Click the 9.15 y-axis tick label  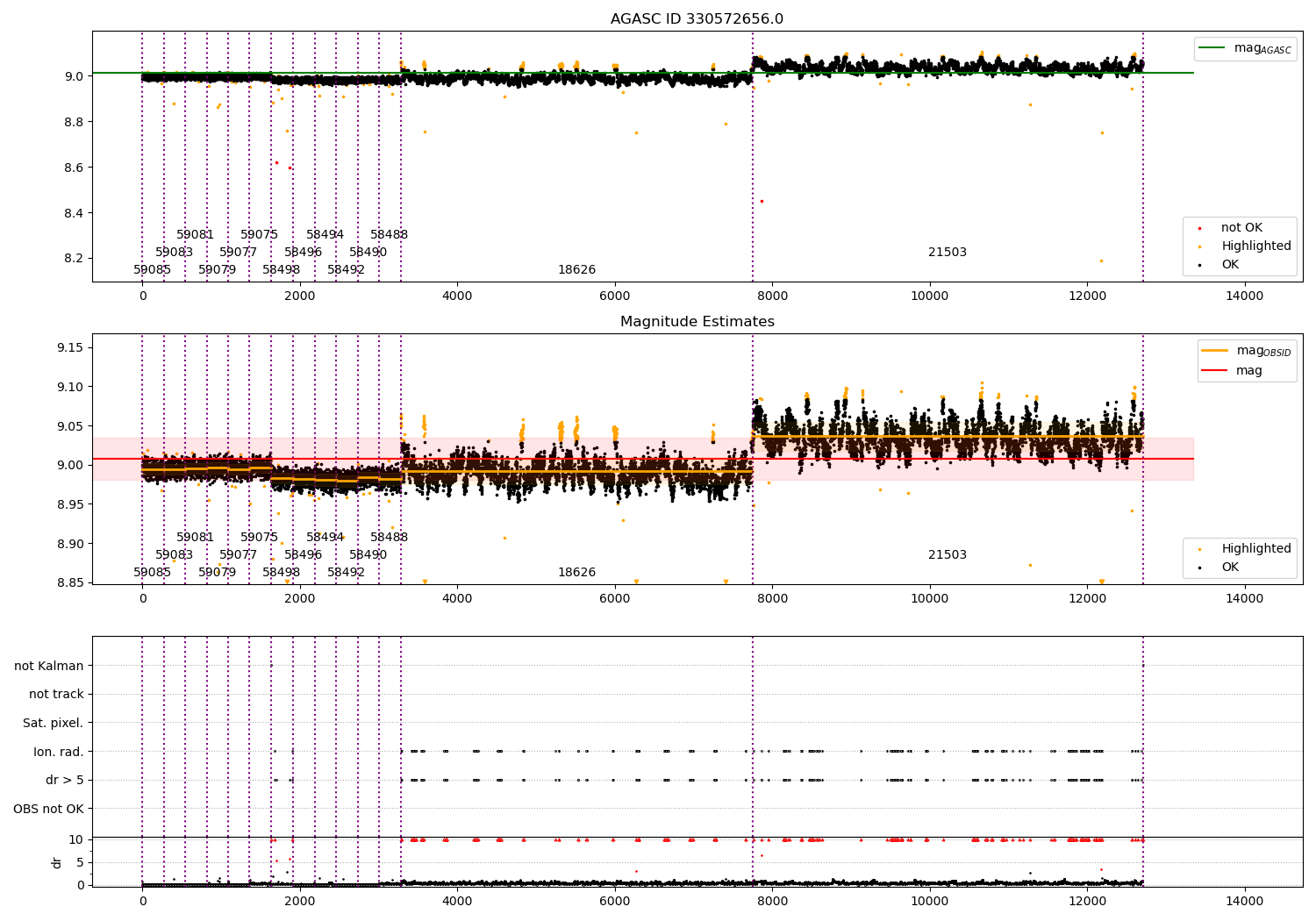(69, 348)
